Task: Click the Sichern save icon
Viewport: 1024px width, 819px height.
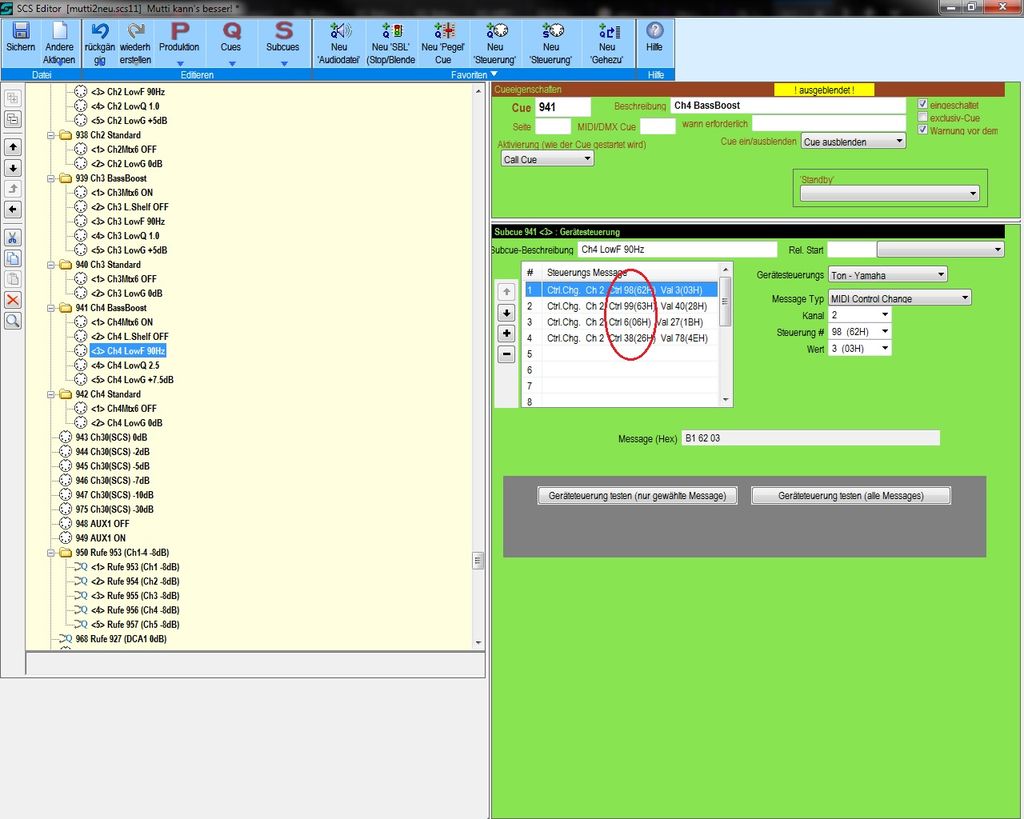Action: 20,32
